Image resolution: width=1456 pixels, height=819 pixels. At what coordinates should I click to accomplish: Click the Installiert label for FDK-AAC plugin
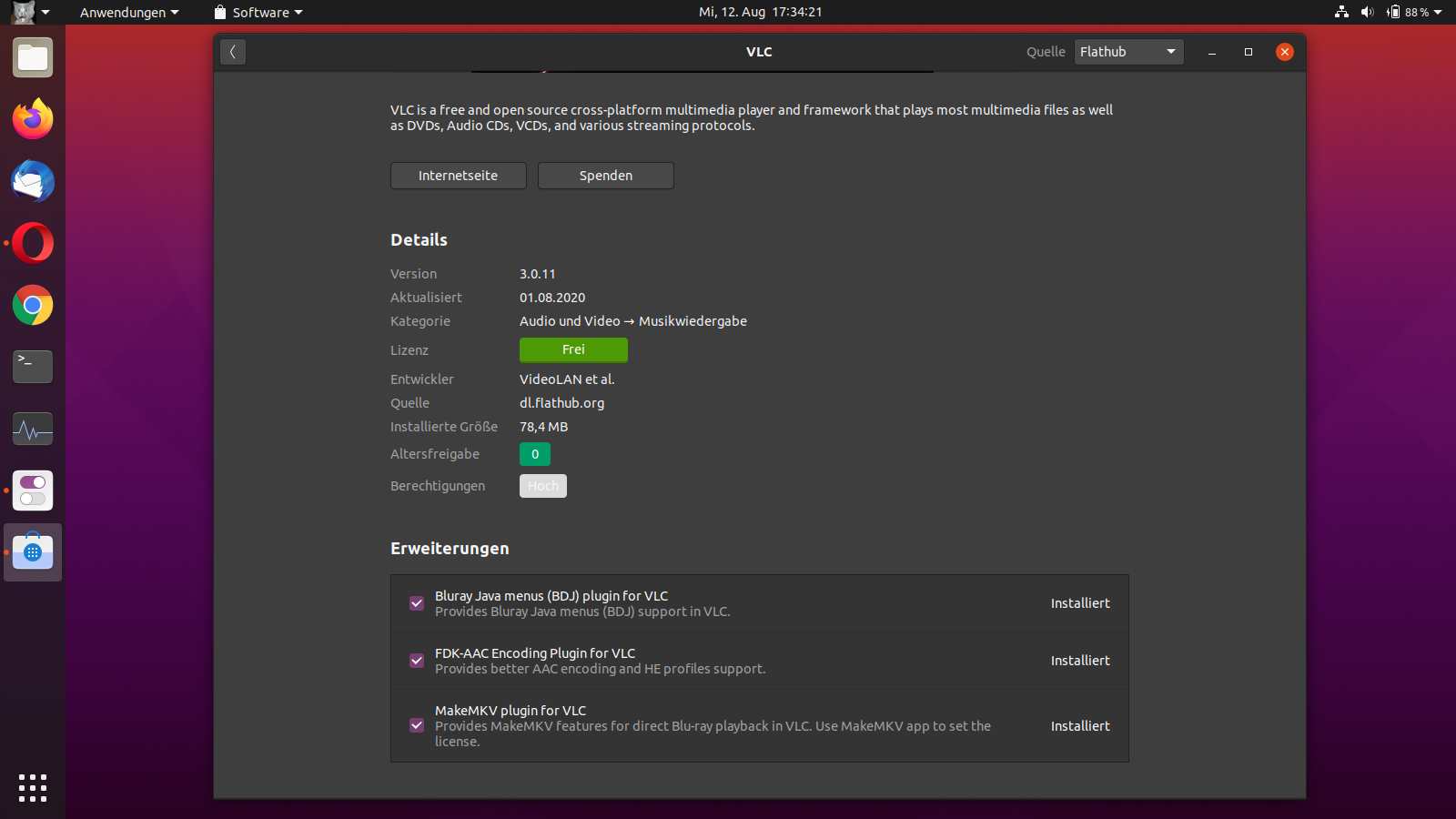[1080, 661]
